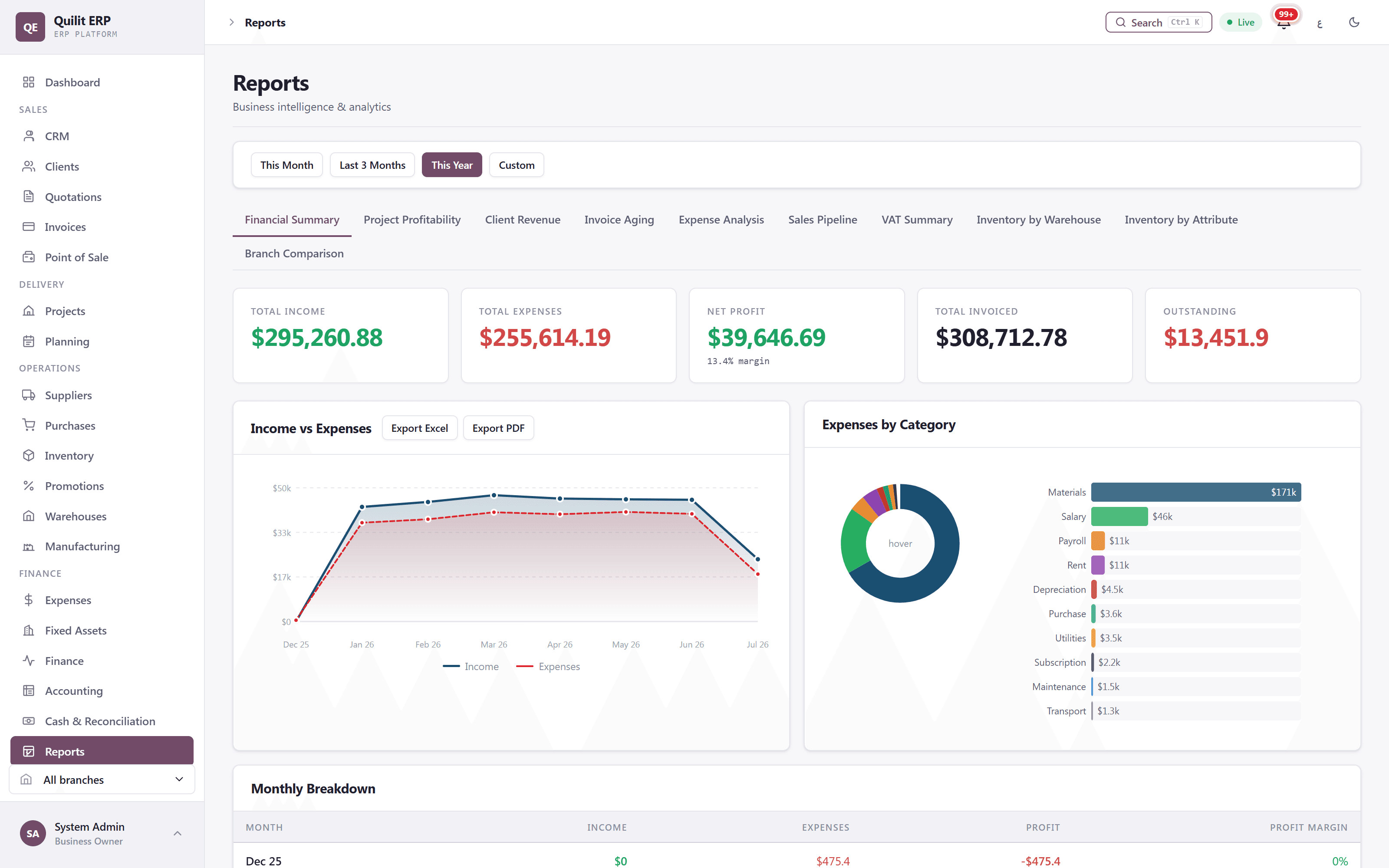The width and height of the screenshot is (1389, 868).
Task: Click the green Salary bar
Action: (x=1119, y=516)
